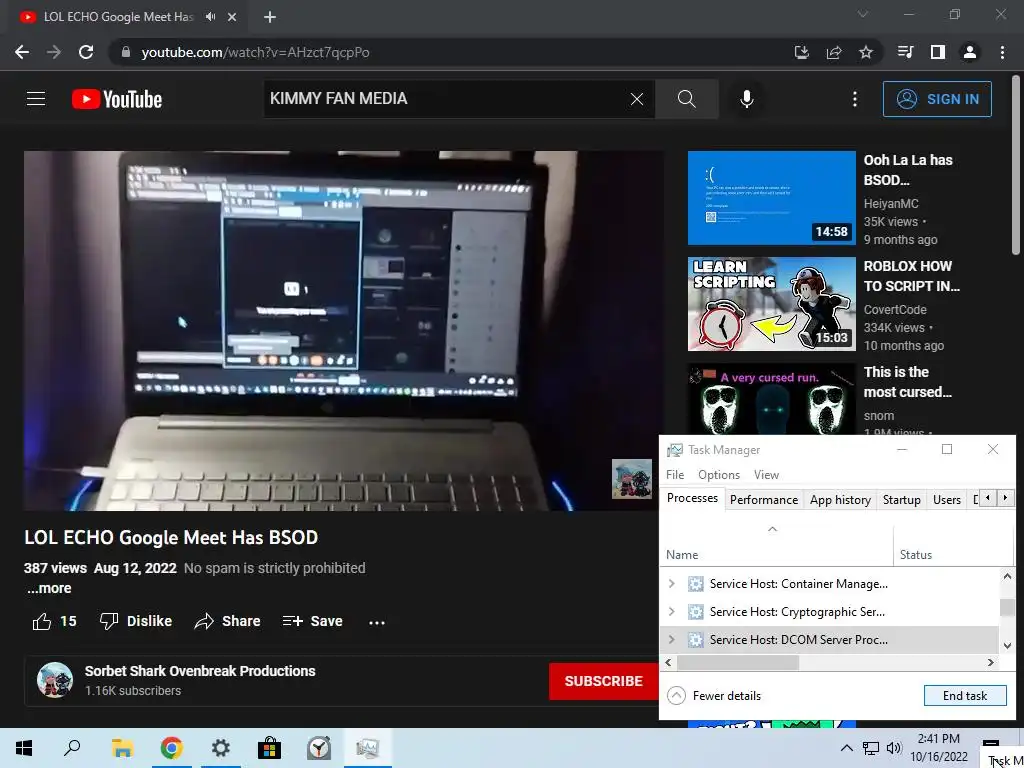Open the Ooh La La has BSOD thumbnail
Image resolution: width=1024 pixels, height=768 pixels.
click(x=771, y=198)
